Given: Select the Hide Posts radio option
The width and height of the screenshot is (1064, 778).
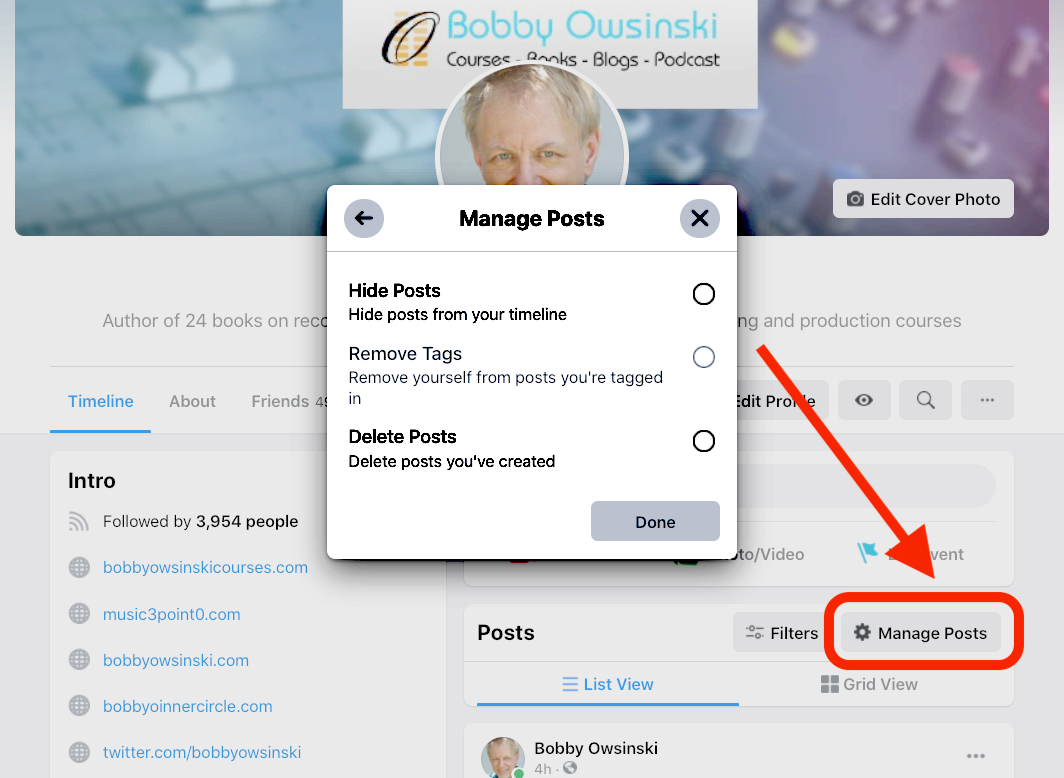Looking at the screenshot, I should 704,294.
